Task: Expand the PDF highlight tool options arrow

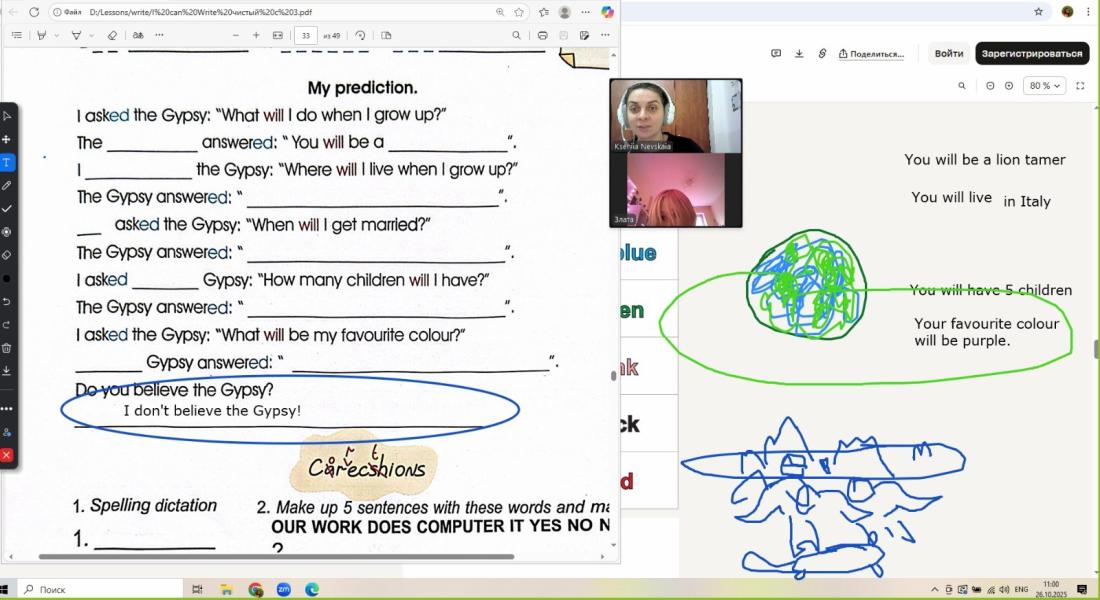Action: pos(57,35)
